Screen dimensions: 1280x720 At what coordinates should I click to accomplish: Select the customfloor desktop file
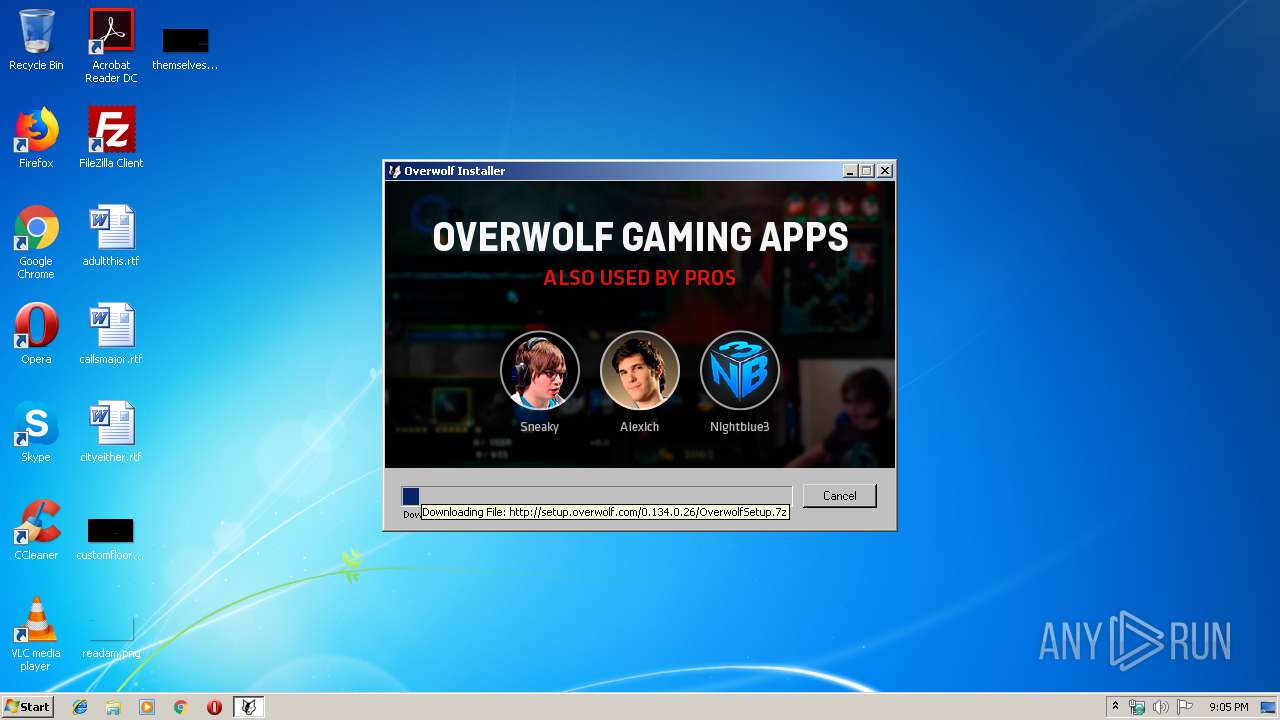[x=110, y=539]
